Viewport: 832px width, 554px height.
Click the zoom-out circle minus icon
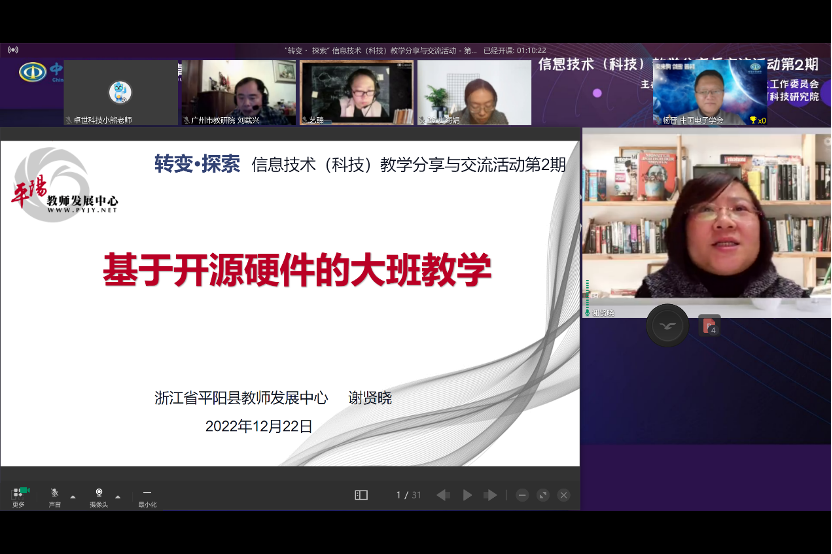click(x=522, y=495)
